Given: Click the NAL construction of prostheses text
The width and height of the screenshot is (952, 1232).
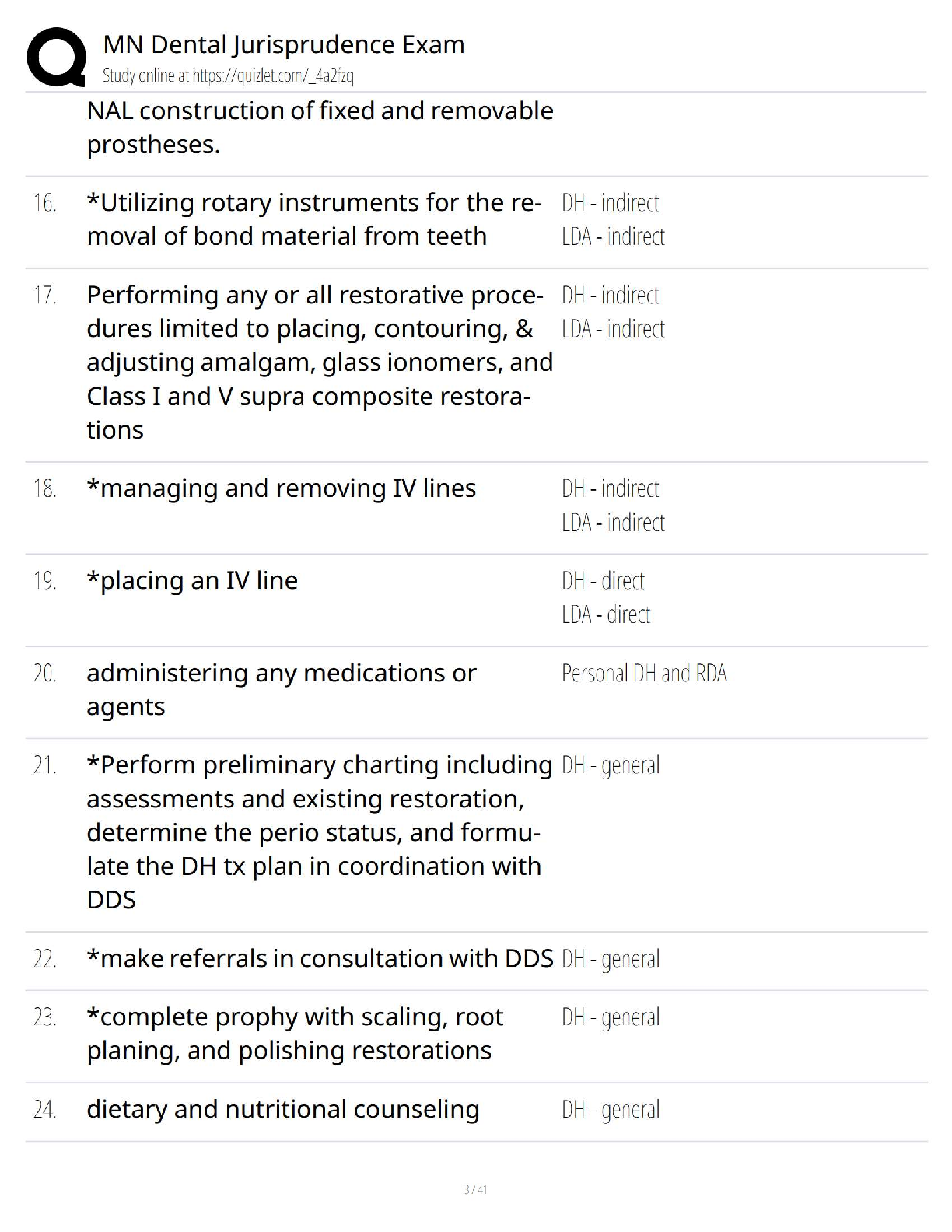Looking at the screenshot, I should click(320, 128).
